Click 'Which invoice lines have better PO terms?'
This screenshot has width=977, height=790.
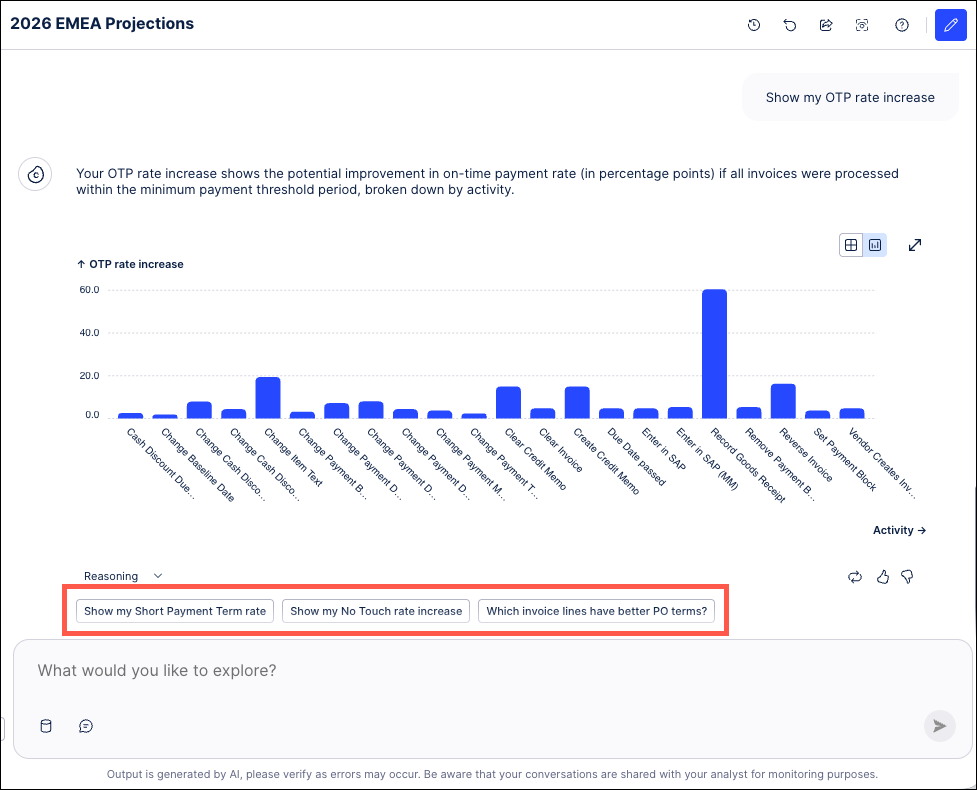point(596,611)
